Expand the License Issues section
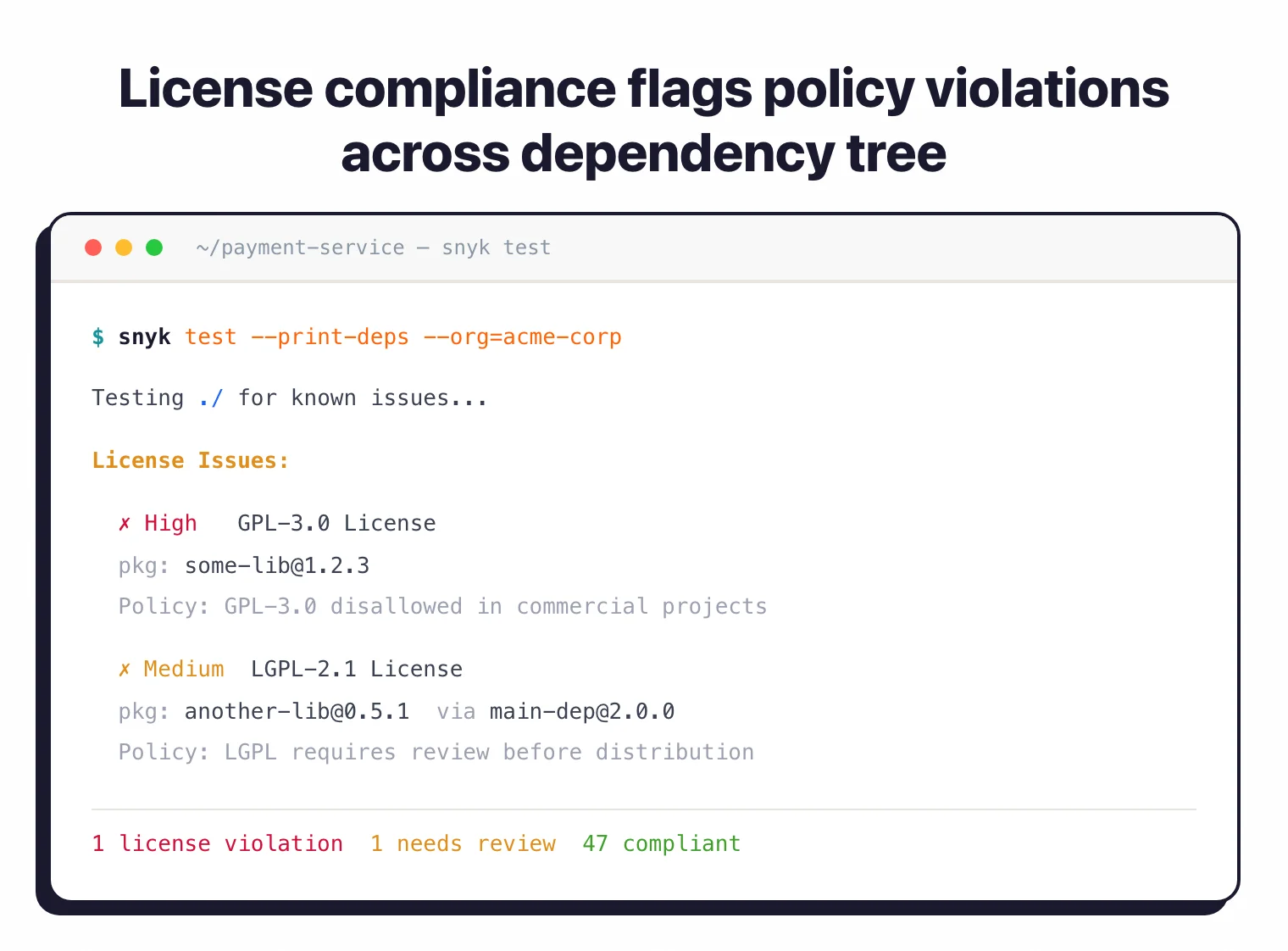This screenshot has height=951, width=1288. click(190, 460)
